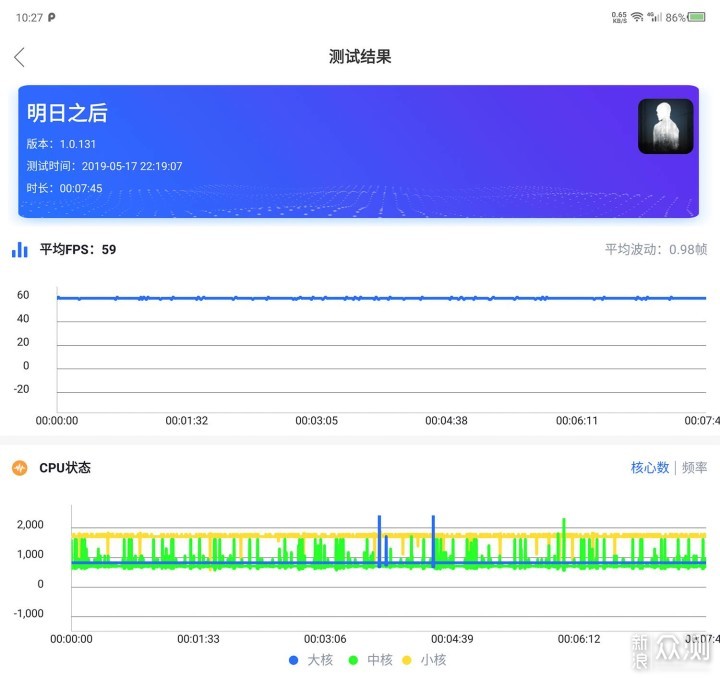Toggle the 中核 green legend dot
Image resolution: width=720 pixels, height=679 pixels.
[x=353, y=660]
